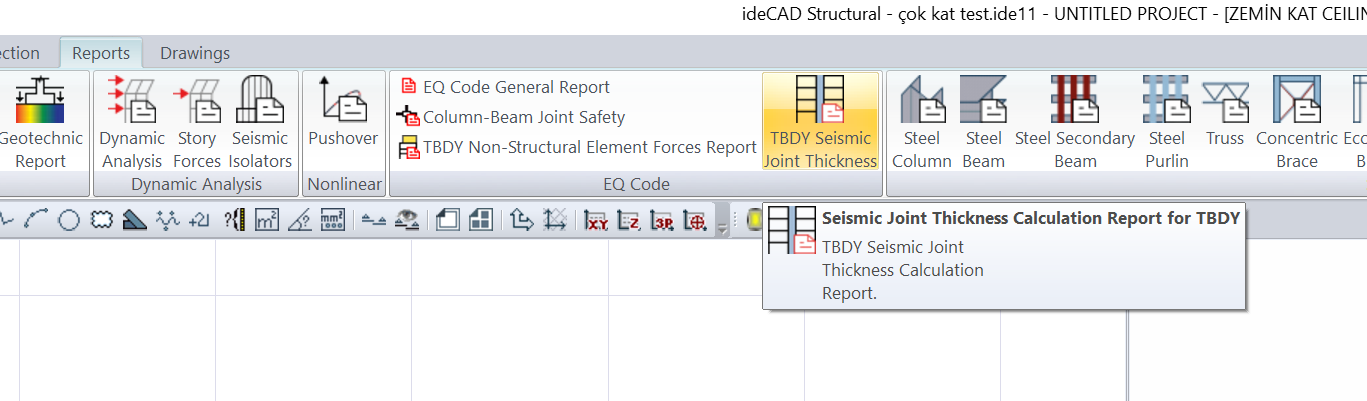Open TBDY Non-Structural Element Forces Report

(578, 147)
